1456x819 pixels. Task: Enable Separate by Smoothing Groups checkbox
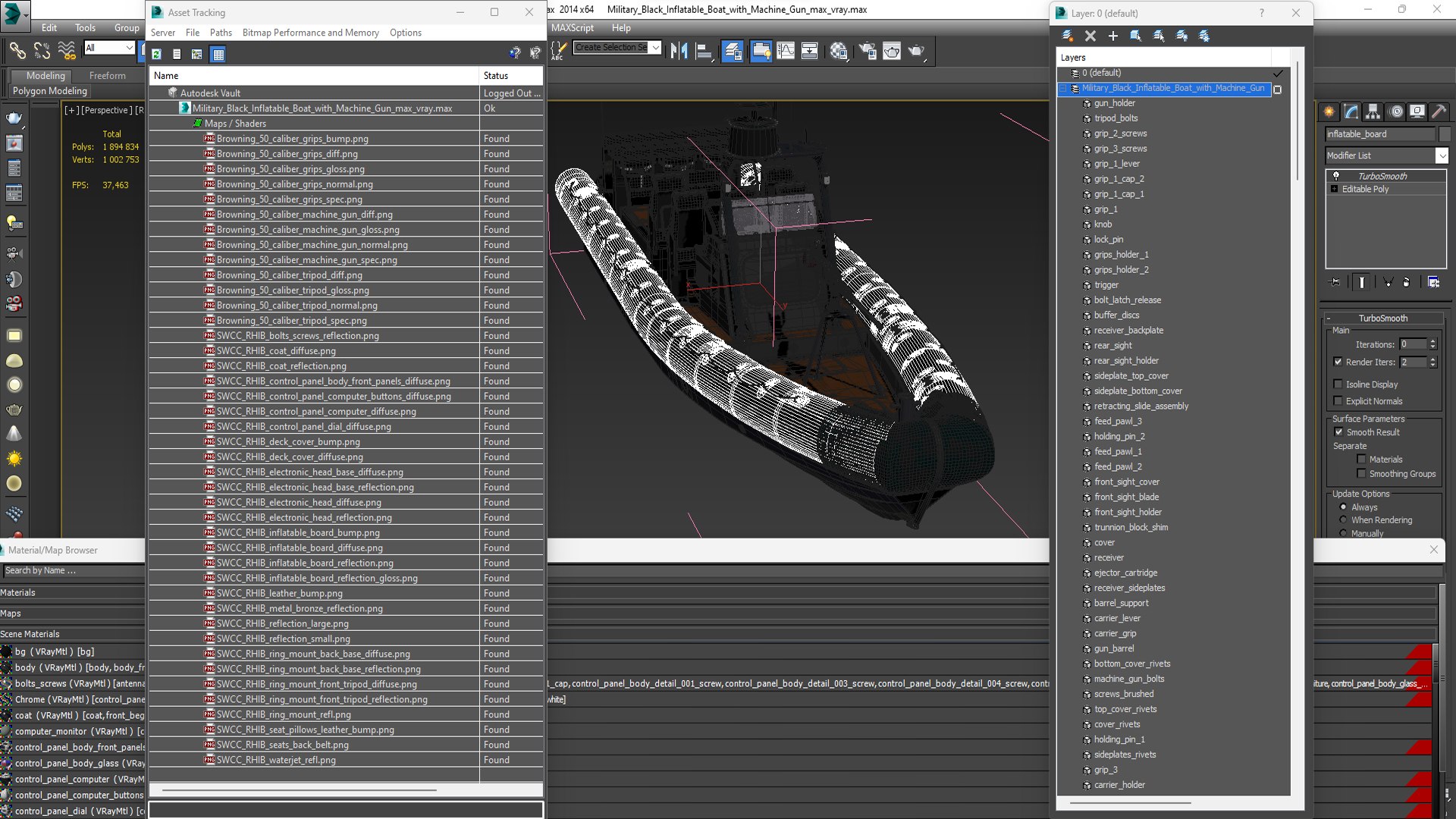[1361, 473]
